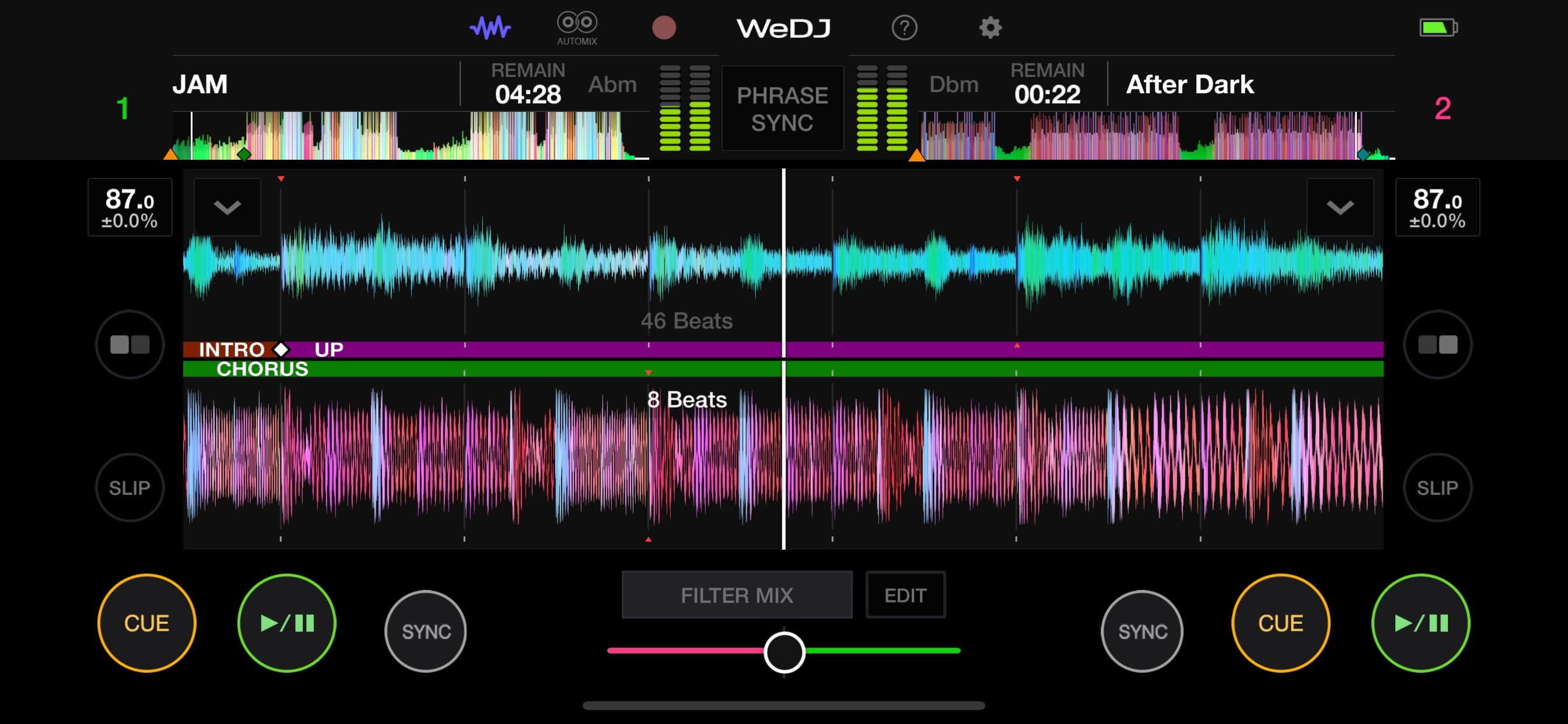Tap the green diamond marker on JAM overview
1568x724 pixels.
click(243, 153)
